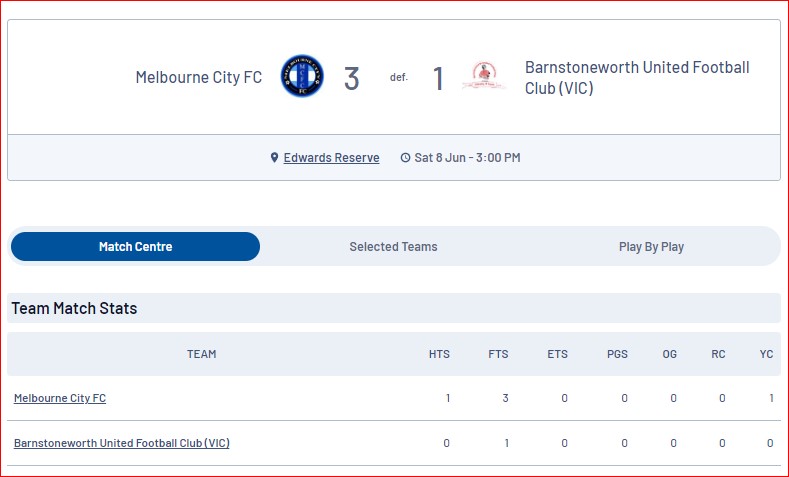This screenshot has width=789, height=477.
Task: Click the HTS column header
Action: tap(439, 354)
